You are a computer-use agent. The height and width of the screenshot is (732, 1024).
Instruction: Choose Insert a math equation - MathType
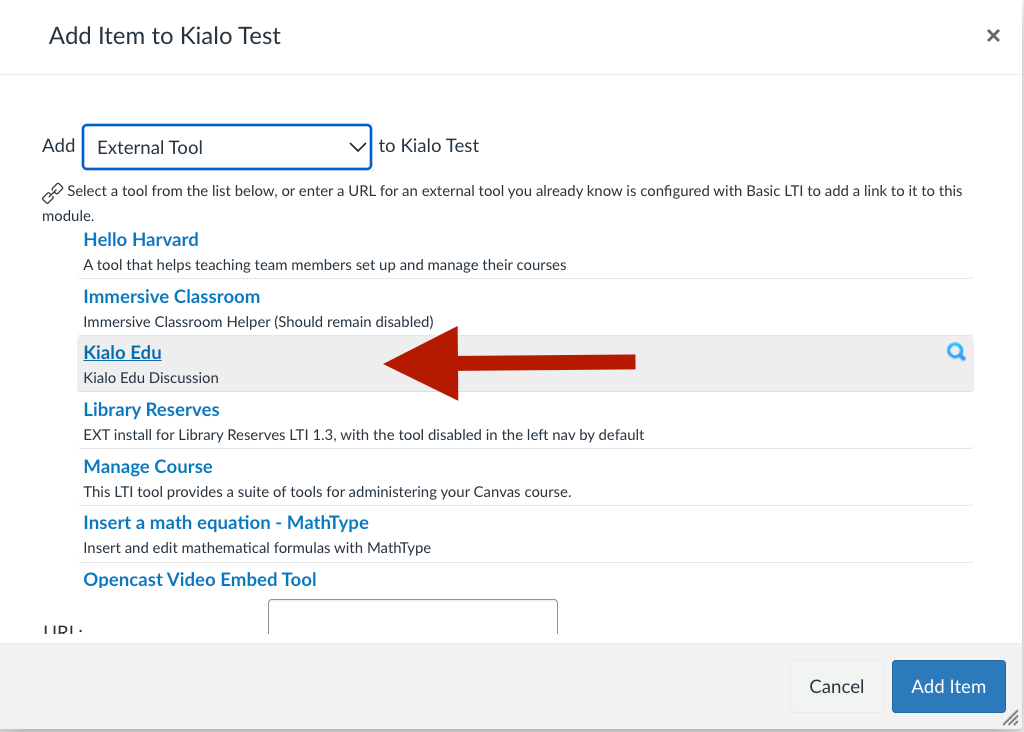coord(226,523)
